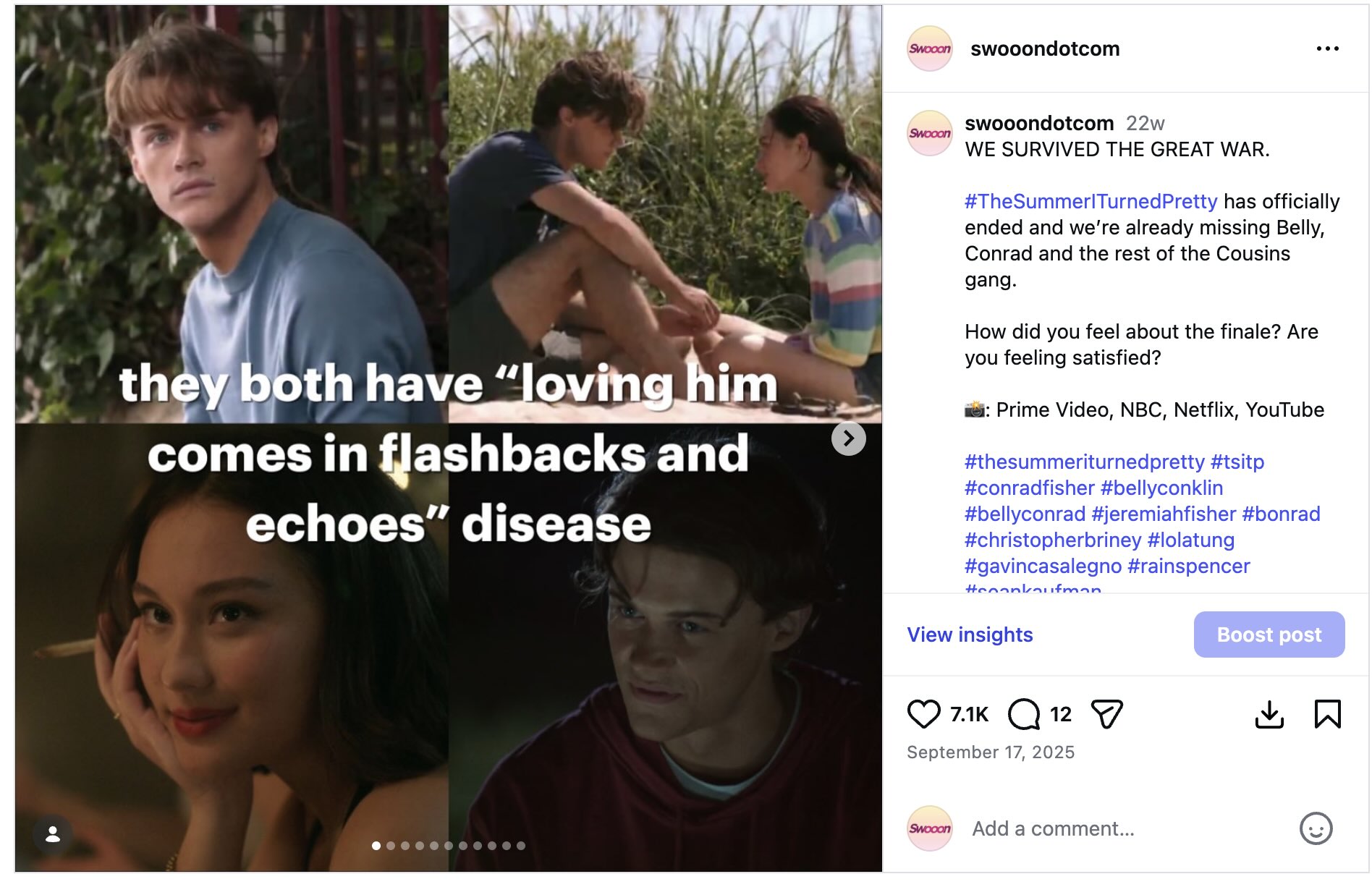
Task: Jump to the second carousel dot
Action: click(x=391, y=846)
